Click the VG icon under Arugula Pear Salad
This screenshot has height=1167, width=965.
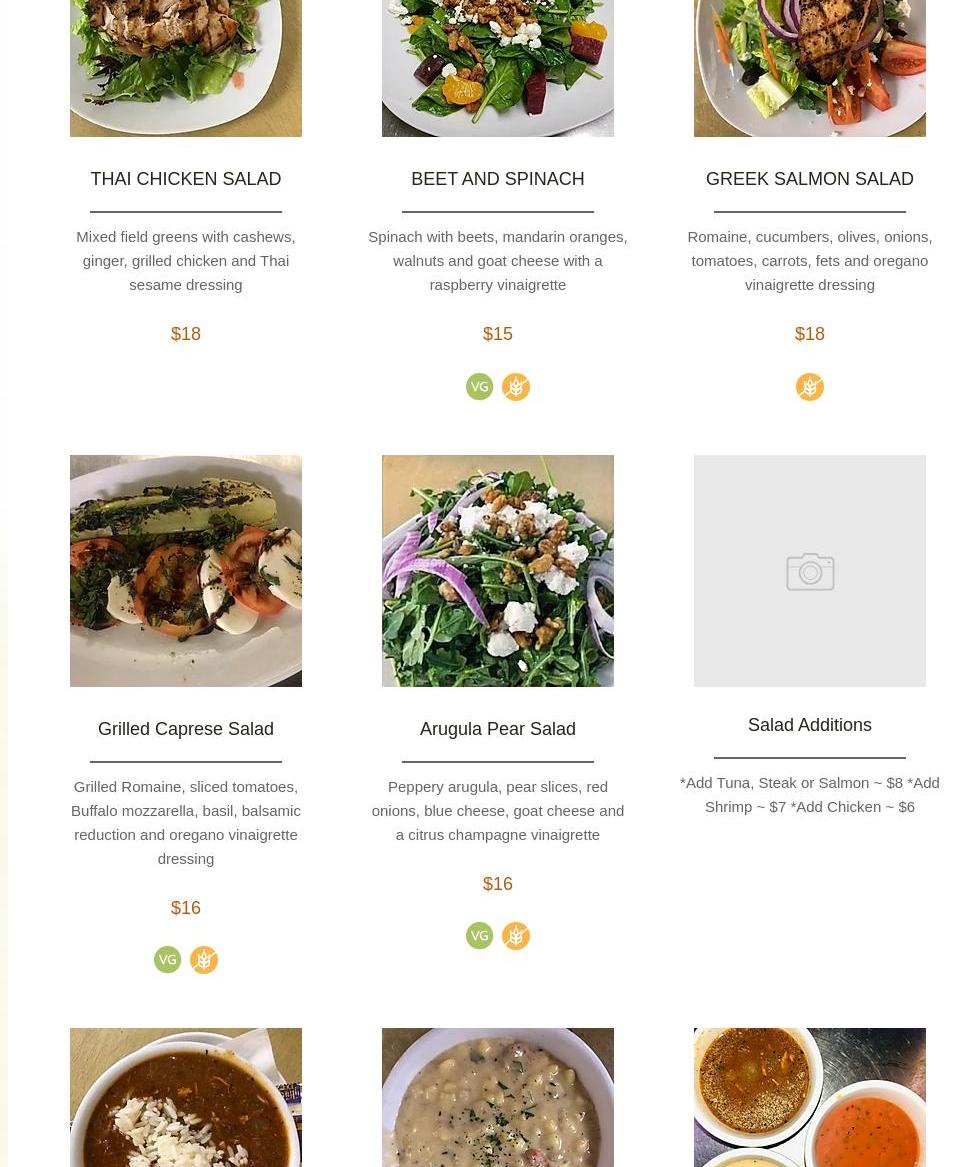click(x=479, y=936)
